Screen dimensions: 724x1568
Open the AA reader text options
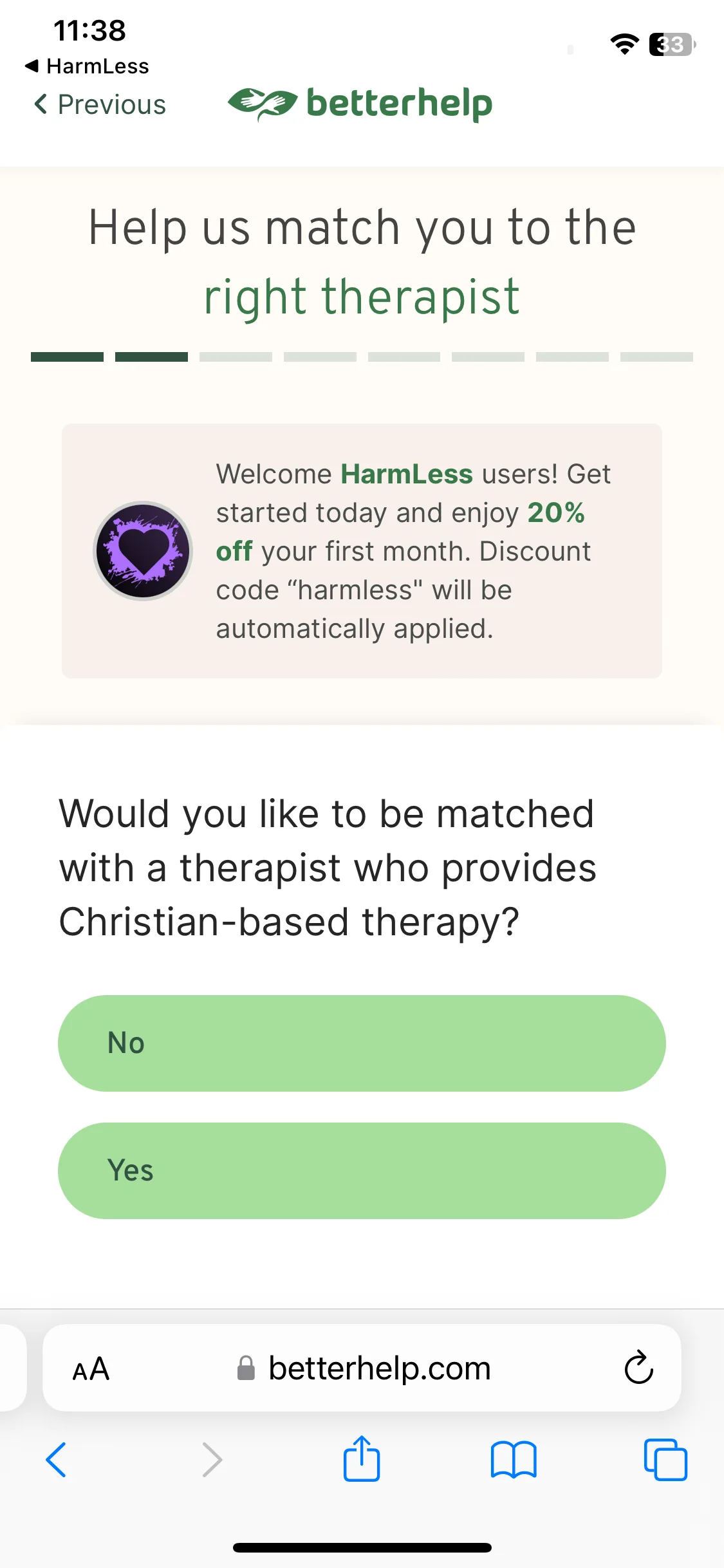click(x=91, y=1368)
